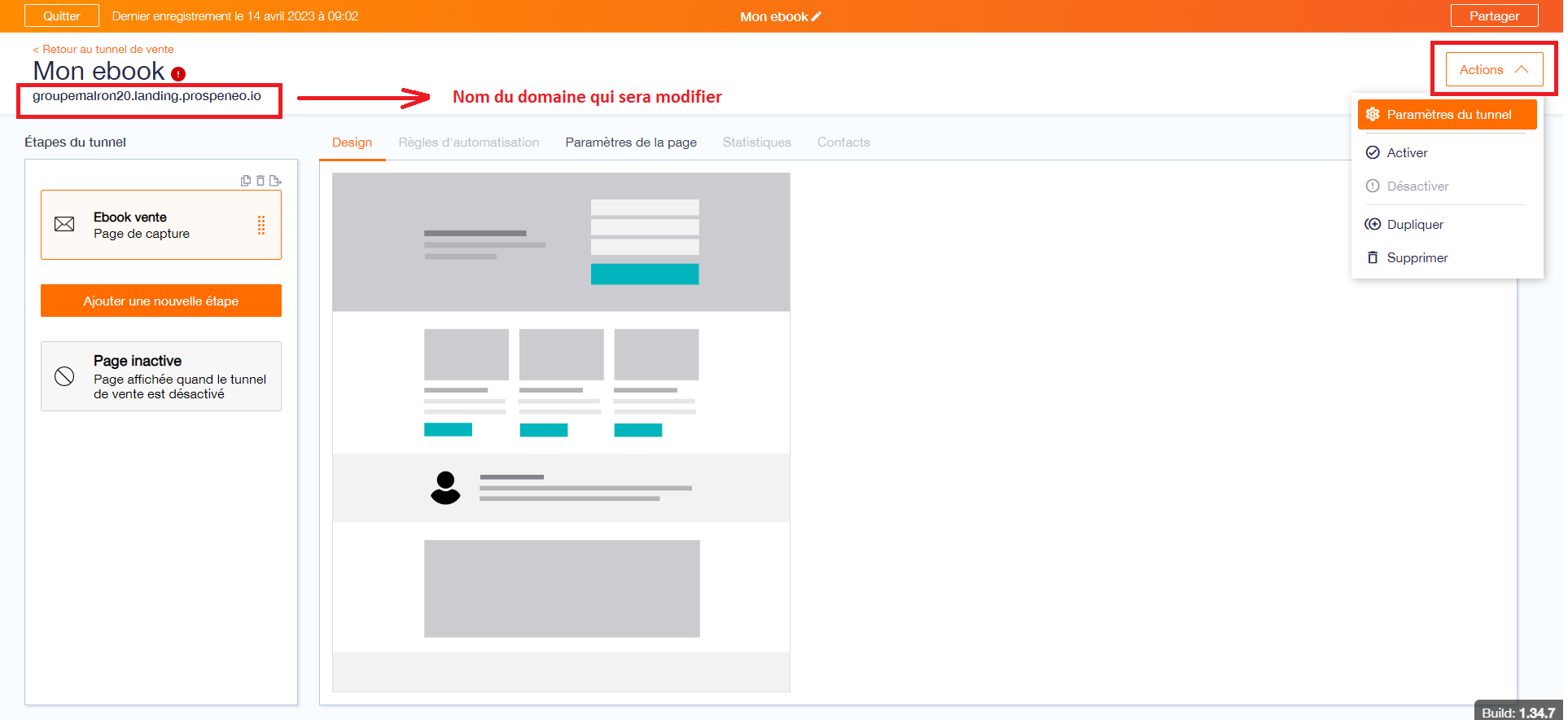Click the Partager button
Image resolution: width=1568 pixels, height=720 pixels.
(x=1495, y=16)
